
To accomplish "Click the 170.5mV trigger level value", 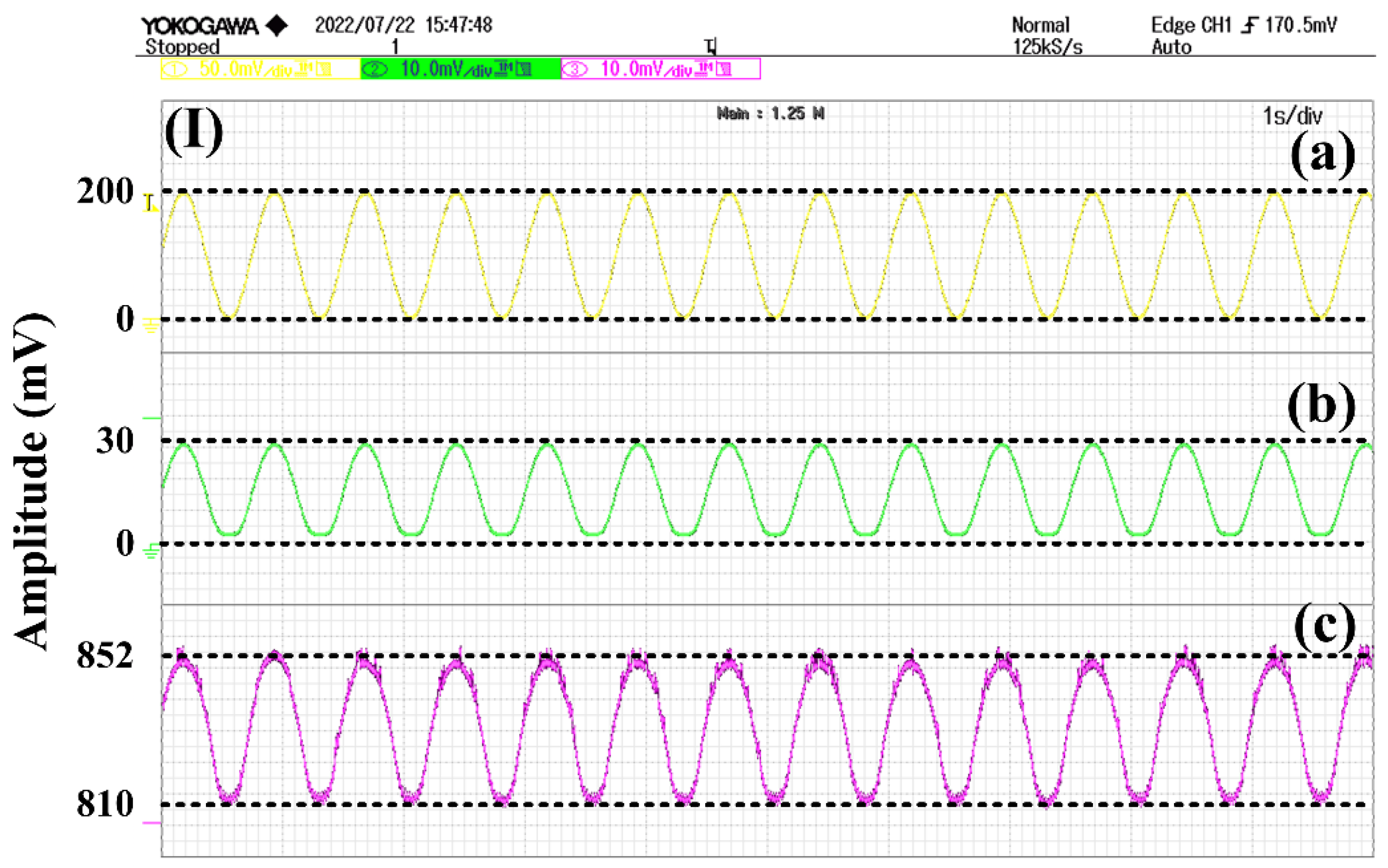I will pyautogui.click(x=1301, y=25).
